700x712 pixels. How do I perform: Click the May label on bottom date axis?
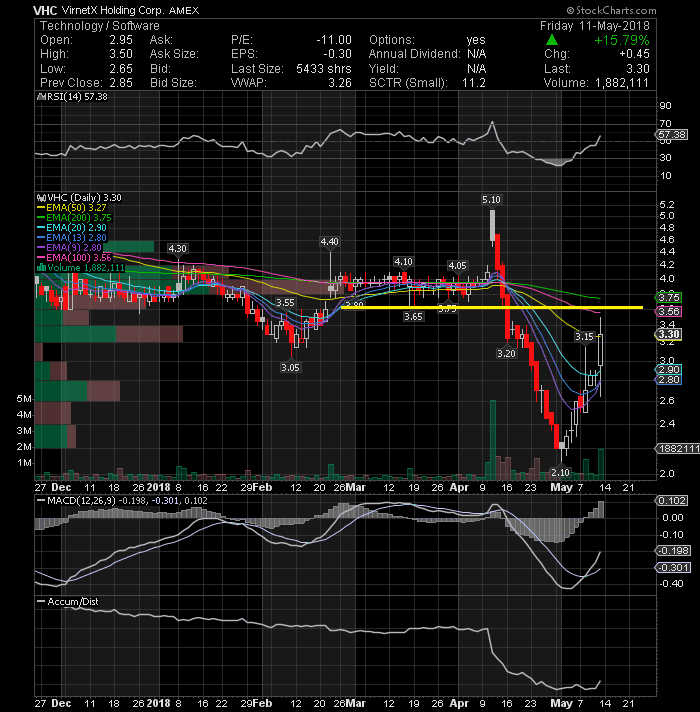point(561,703)
